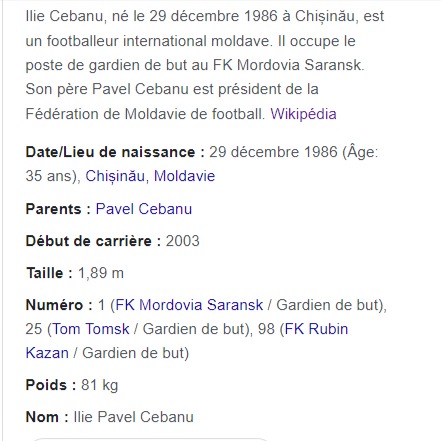Follow the Chișinău birthplace link
Viewport: 441px width, 441px height.
click(115, 176)
